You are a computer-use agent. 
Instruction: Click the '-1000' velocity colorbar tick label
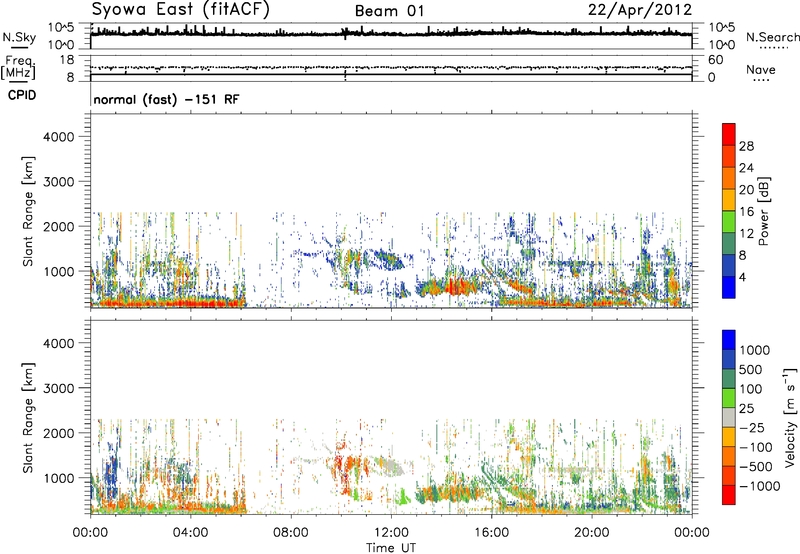coord(760,486)
